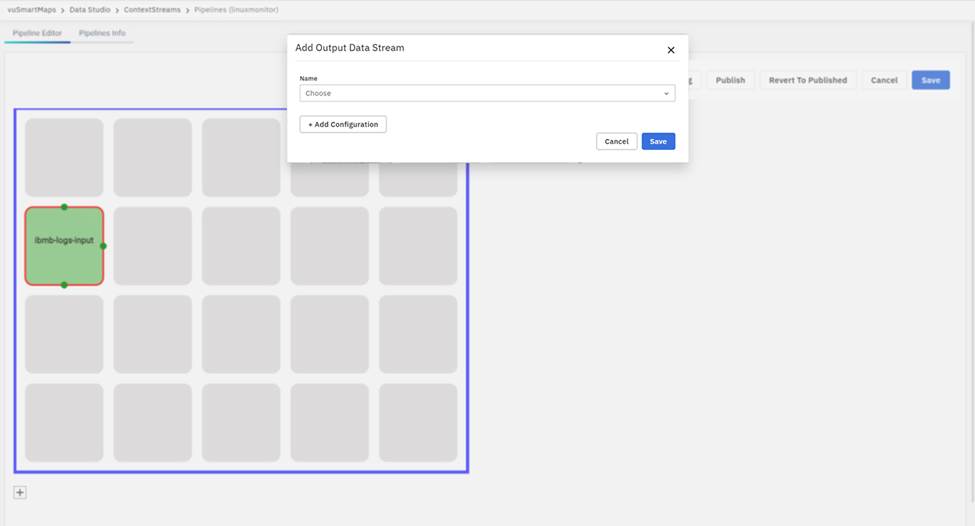Click the top green connector dot

click(64, 207)
